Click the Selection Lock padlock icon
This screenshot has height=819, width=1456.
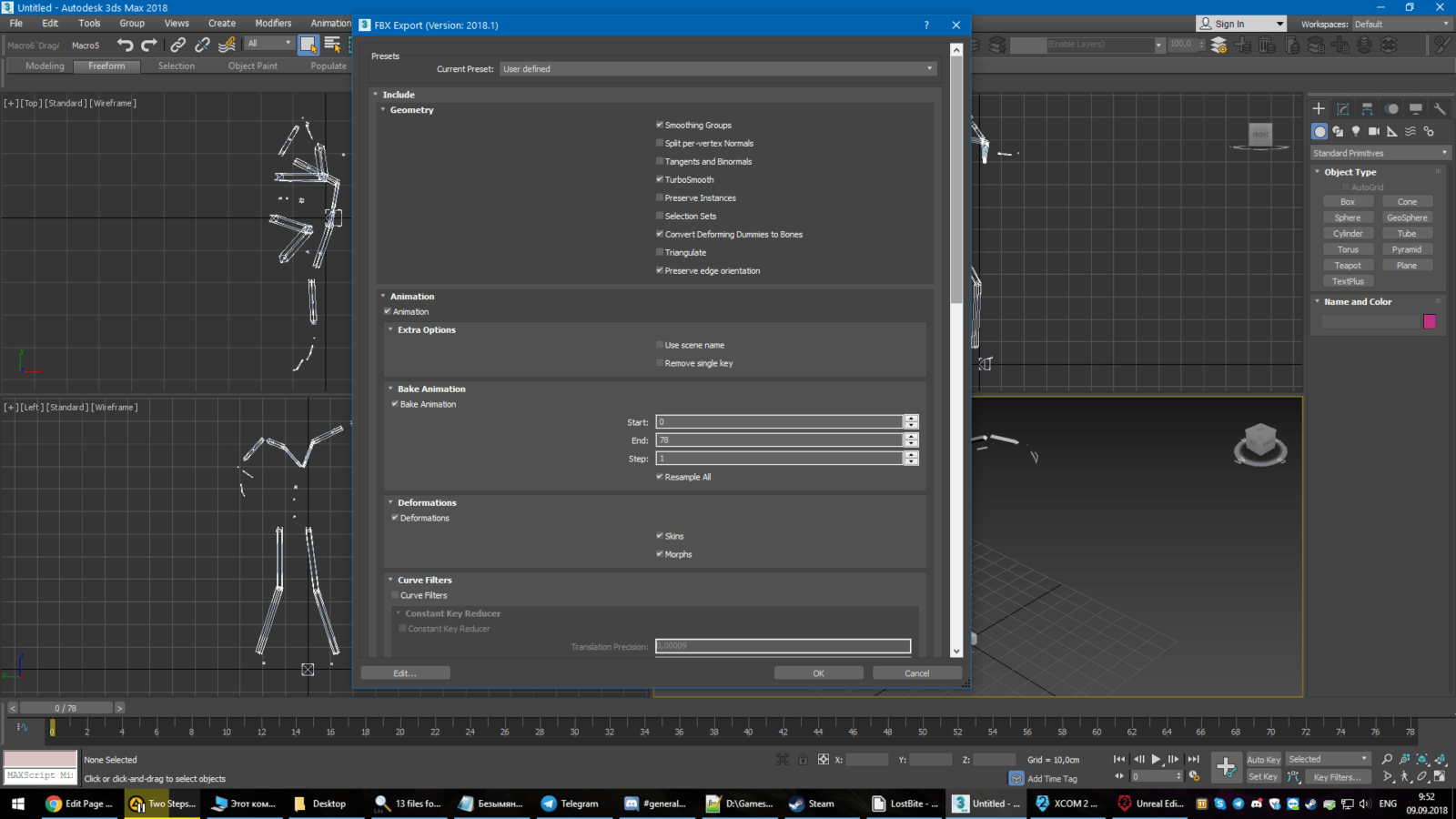803,759
